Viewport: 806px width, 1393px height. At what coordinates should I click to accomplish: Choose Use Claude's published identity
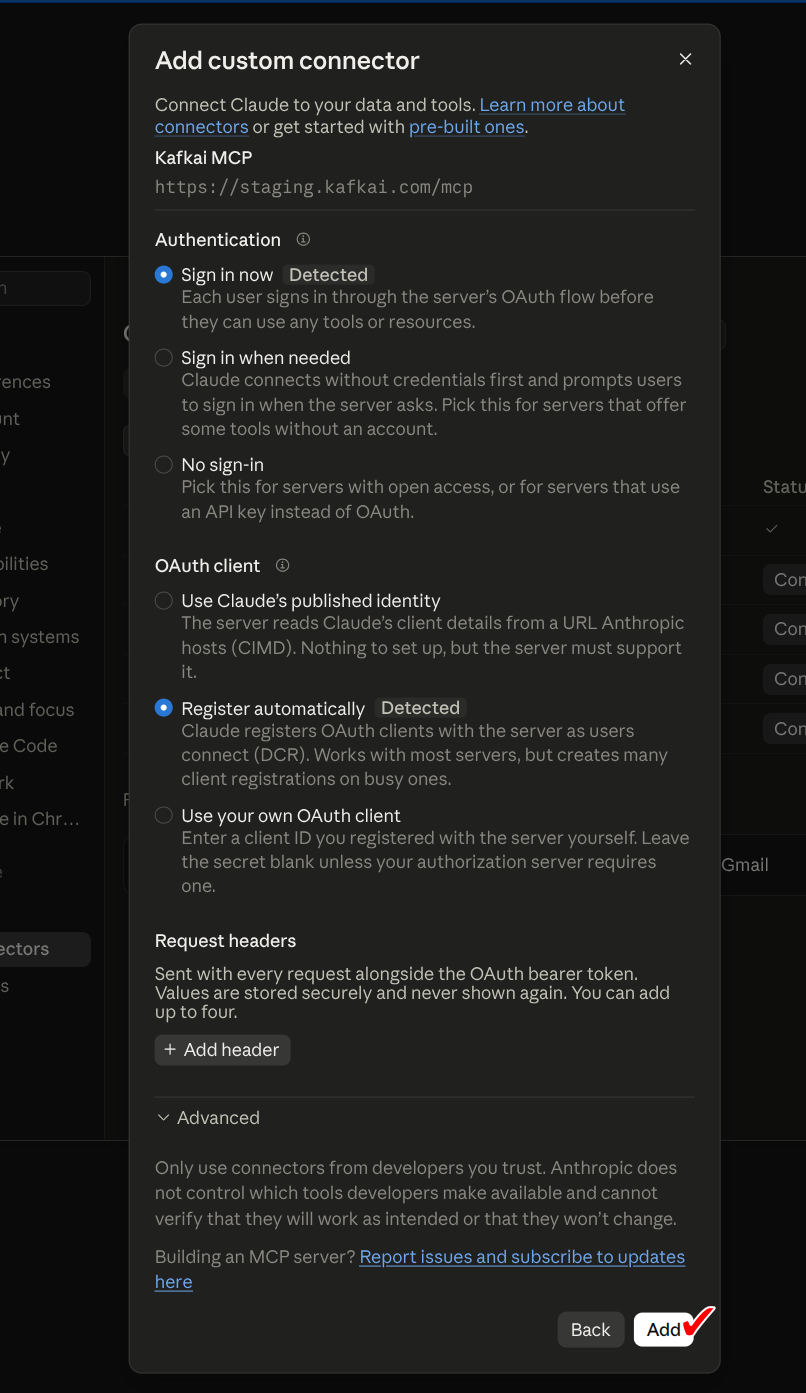[x=164, y=601]
